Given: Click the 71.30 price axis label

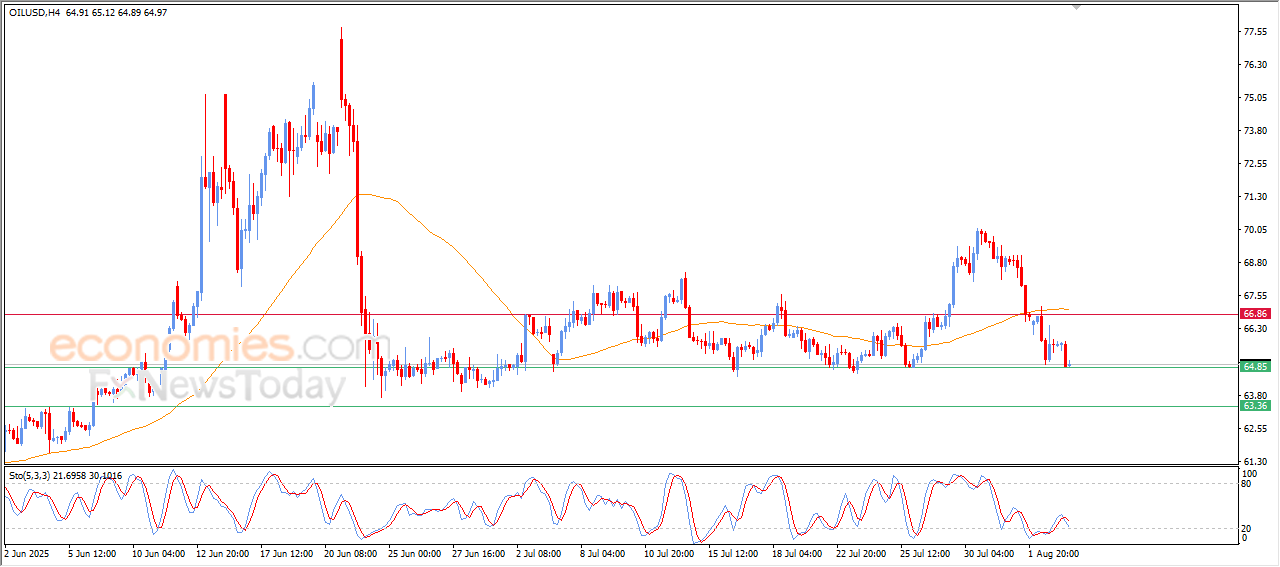Looking at the screenshot, I should pos(1255,197).
